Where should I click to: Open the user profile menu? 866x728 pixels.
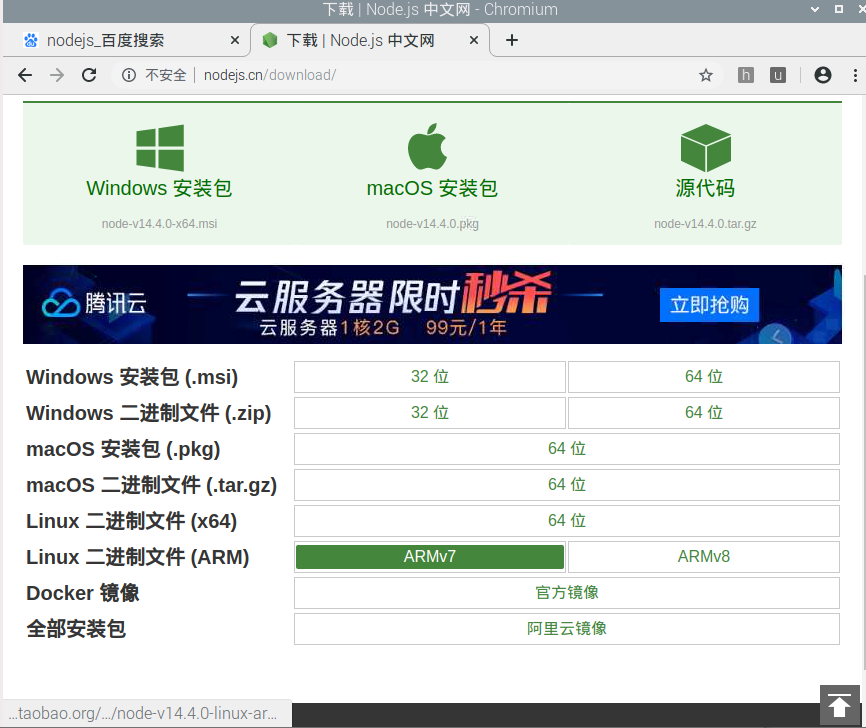pyautogui.click(x=822, y=75)
